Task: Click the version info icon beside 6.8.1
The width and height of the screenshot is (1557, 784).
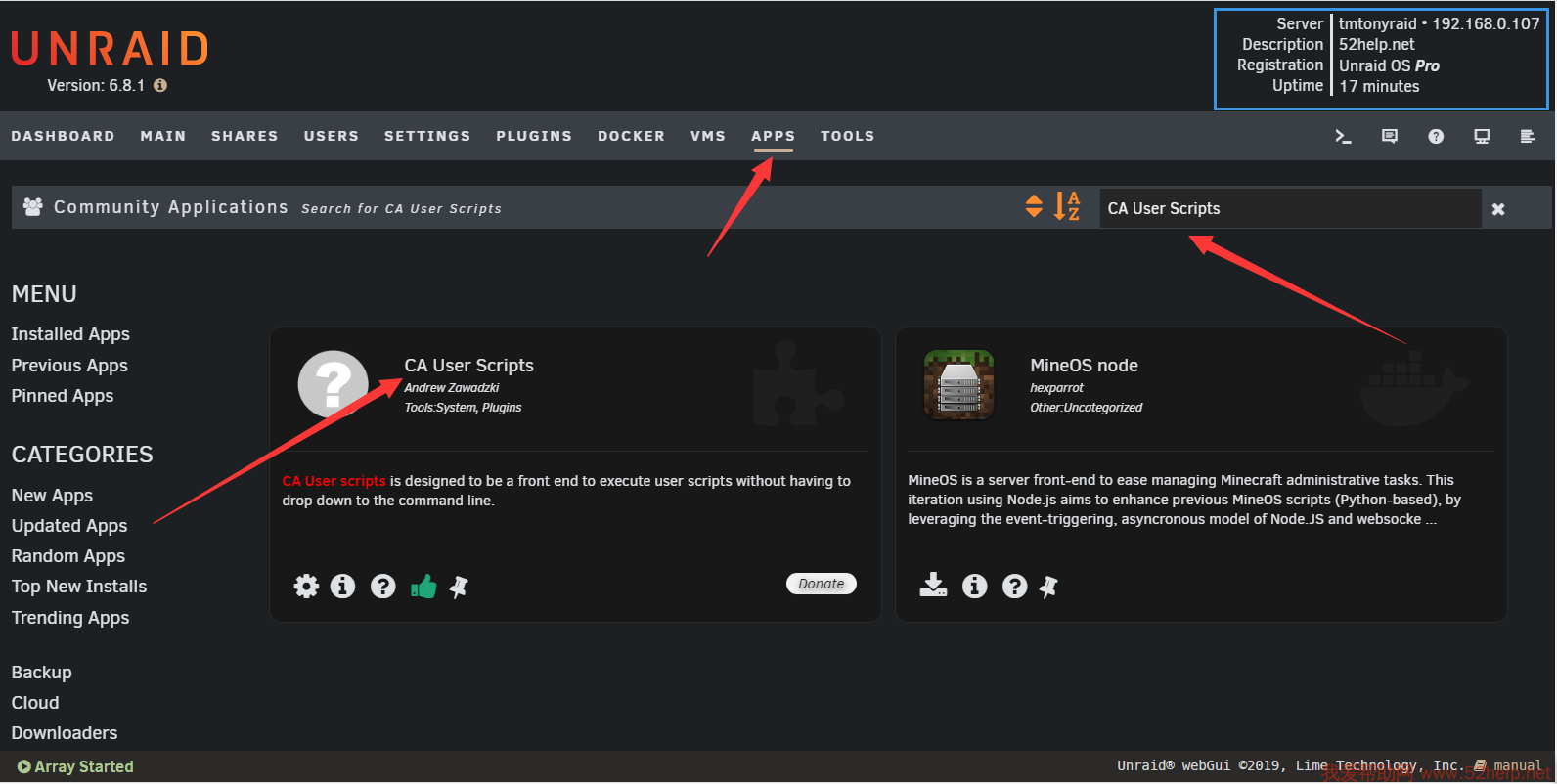Action: tap(160, 86)
